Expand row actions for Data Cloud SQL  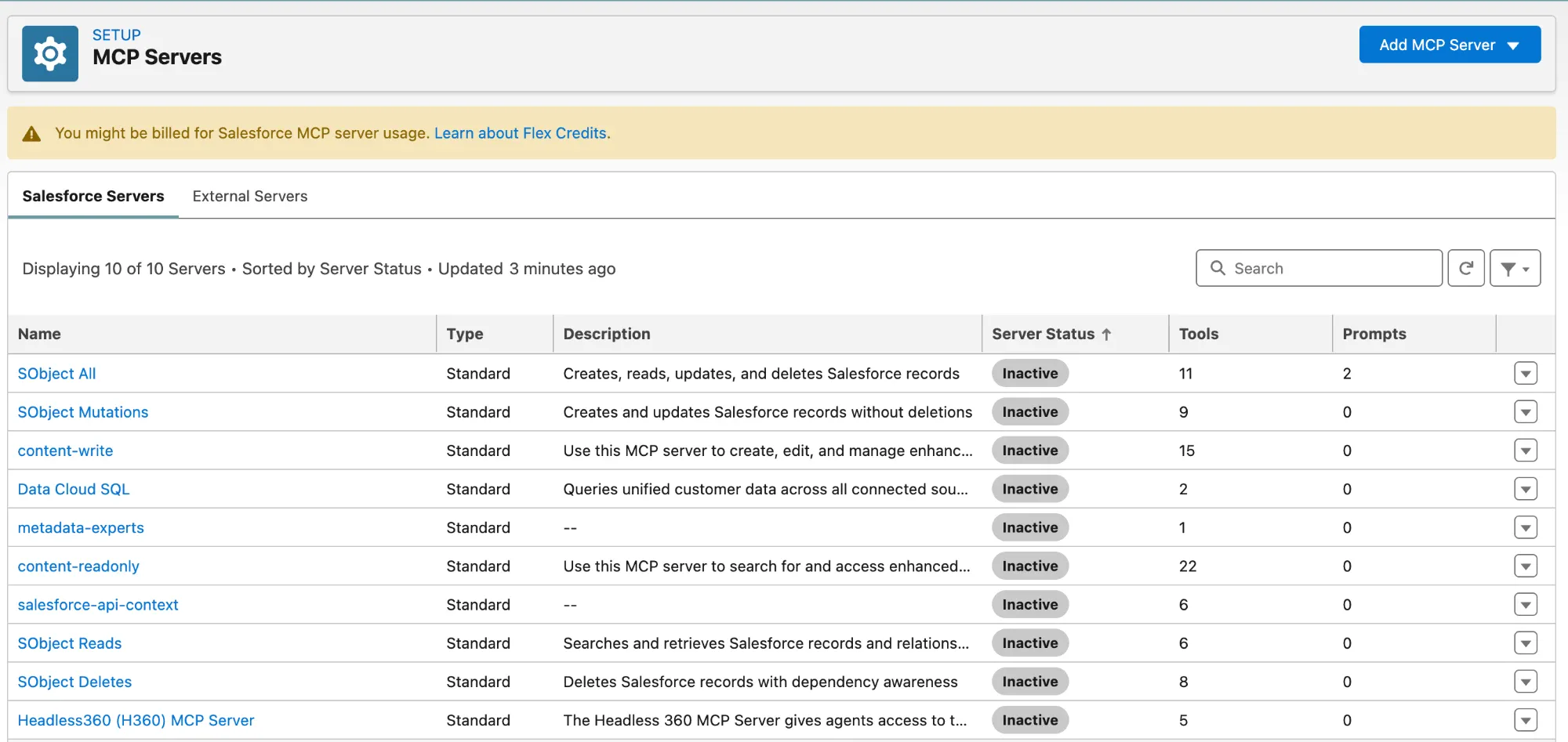1525,489
